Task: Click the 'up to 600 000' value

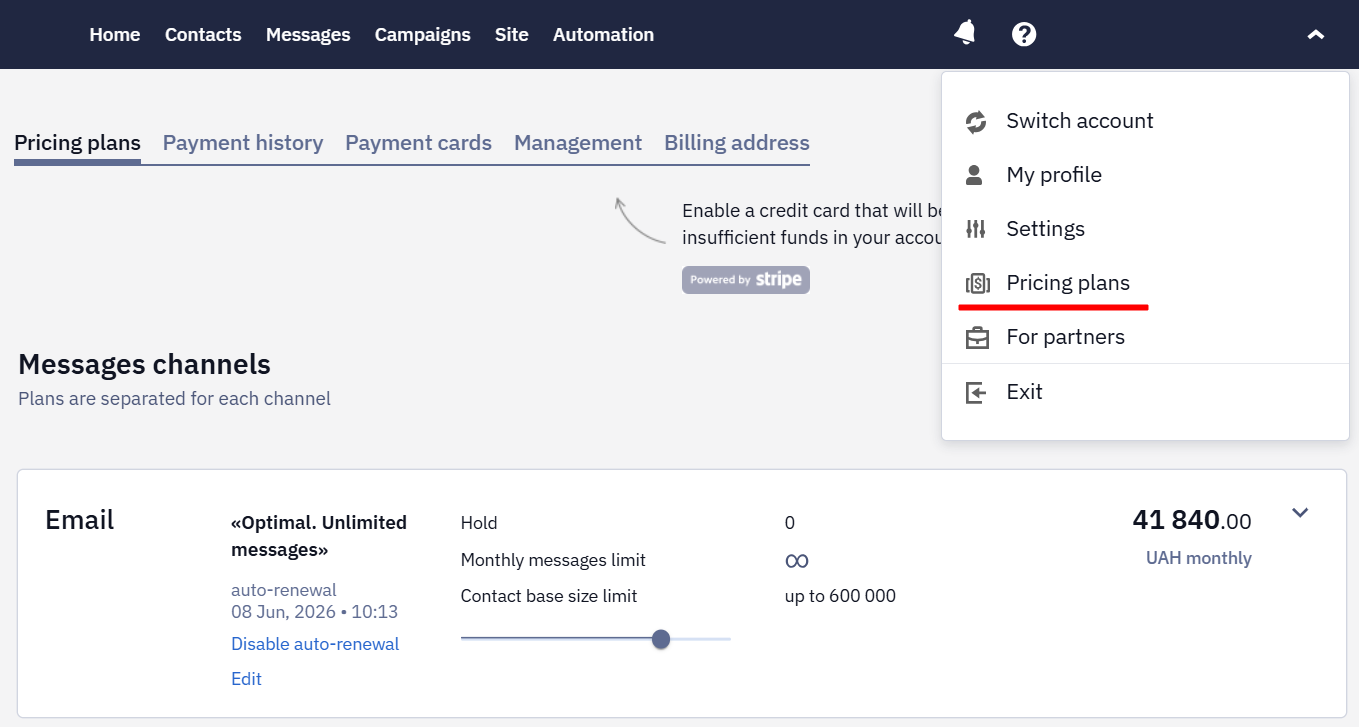Action: click(x=840, y=596)
